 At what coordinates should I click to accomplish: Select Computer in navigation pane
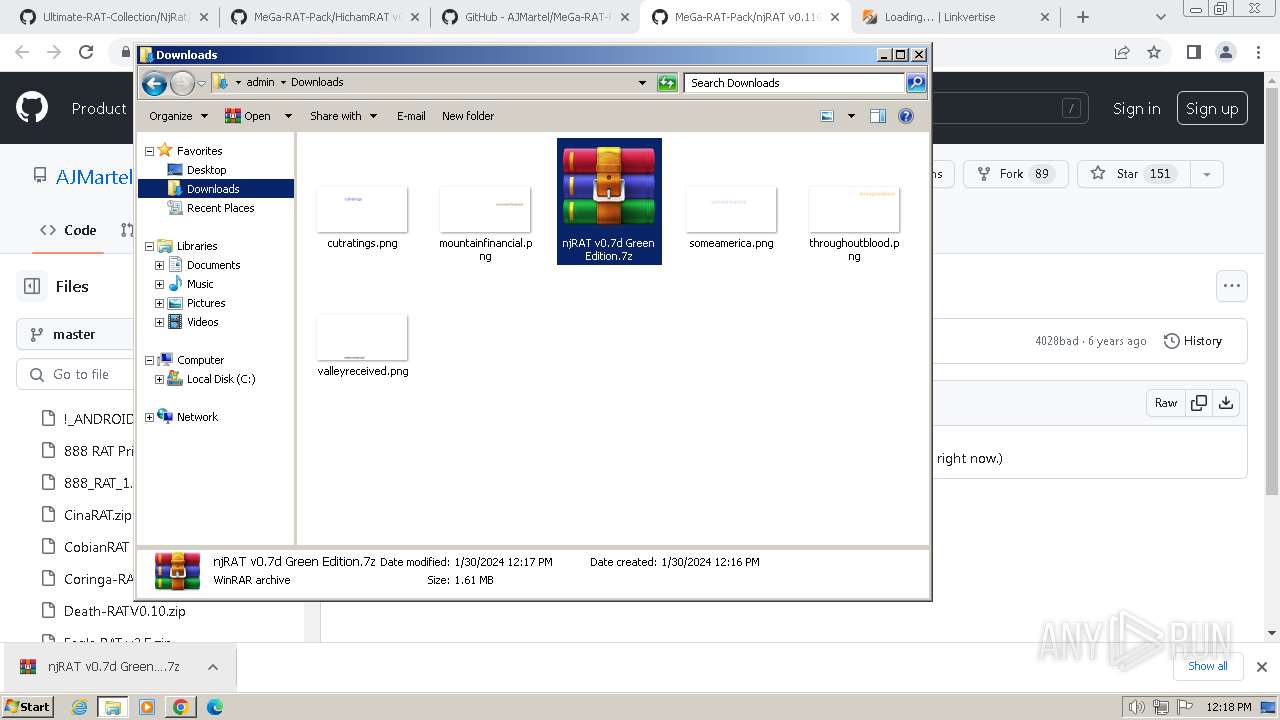click(200, 360)
